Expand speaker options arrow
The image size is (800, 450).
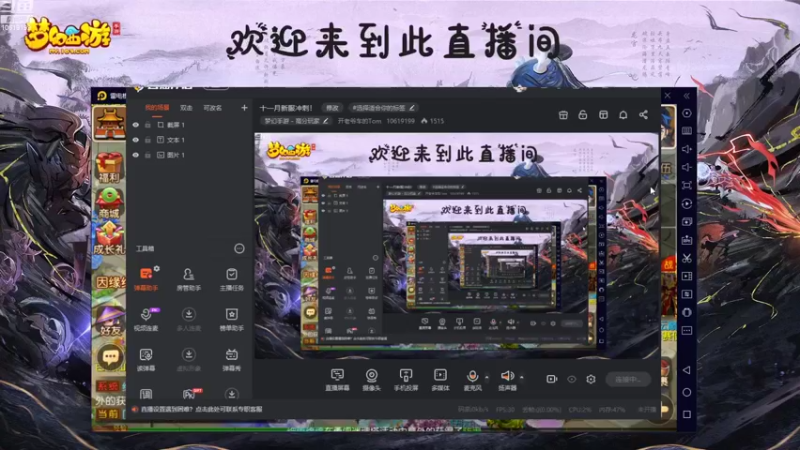521,378
